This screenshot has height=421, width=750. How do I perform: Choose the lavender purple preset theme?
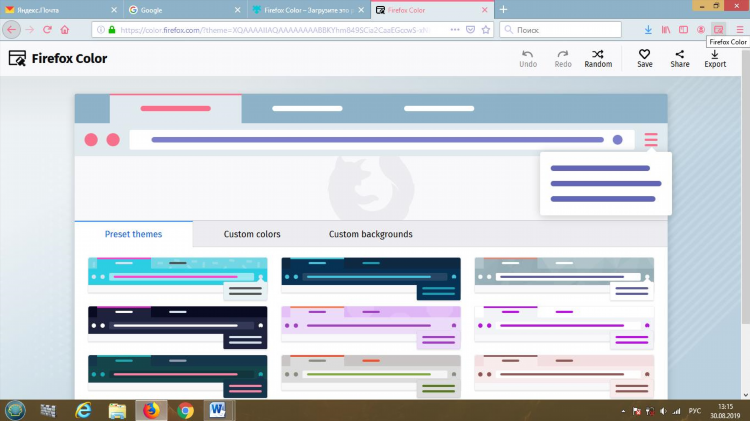(x=371, y=327)
